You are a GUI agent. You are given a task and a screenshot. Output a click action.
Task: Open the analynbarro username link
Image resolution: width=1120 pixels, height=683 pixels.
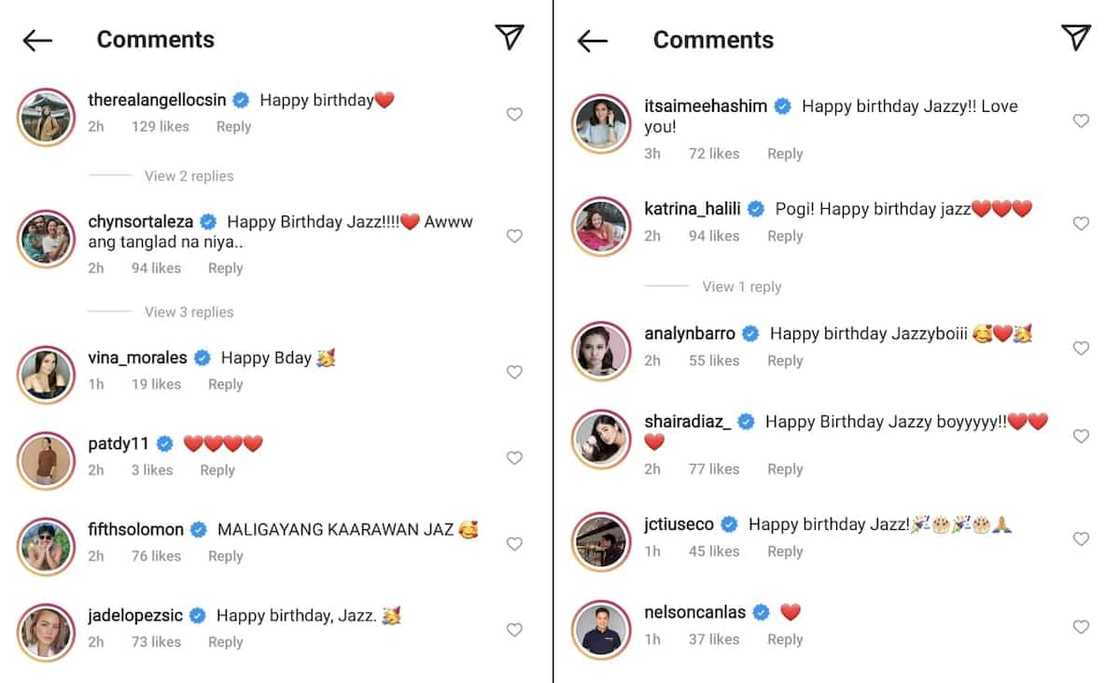690,334
